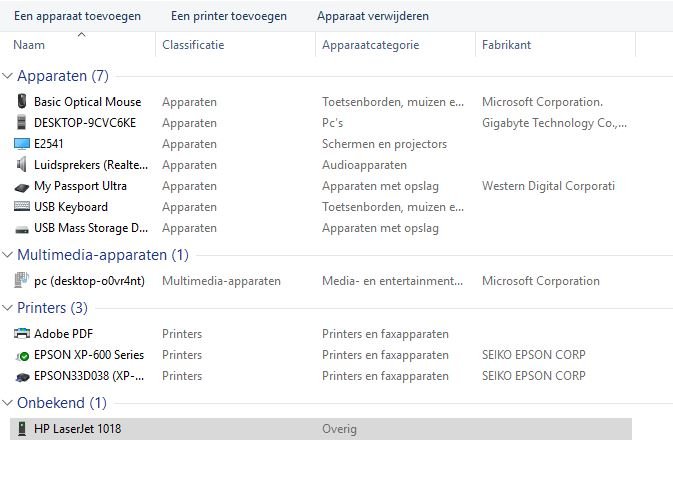The image size is (673, 482).
Task: Sort by the Fabrikant column header
Action: [506, 45]
